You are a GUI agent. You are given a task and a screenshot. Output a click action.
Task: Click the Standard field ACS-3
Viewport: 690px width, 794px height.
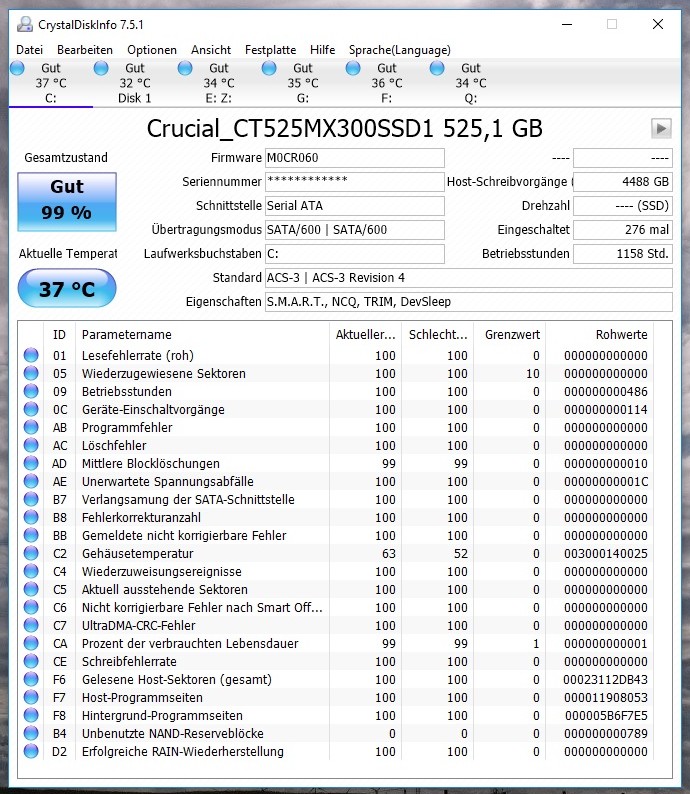click(x=469, y=278)
